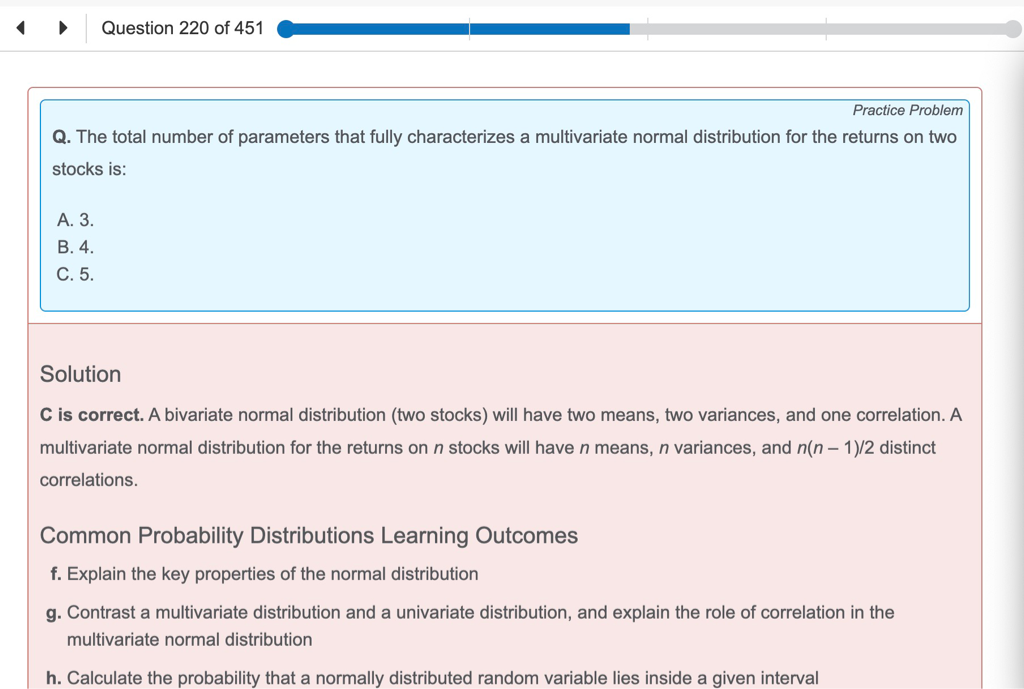Screen dimensions: 1024x689
Task: Go to the previous question arrow
Action: pyautogui.click(x=20, y=28)
